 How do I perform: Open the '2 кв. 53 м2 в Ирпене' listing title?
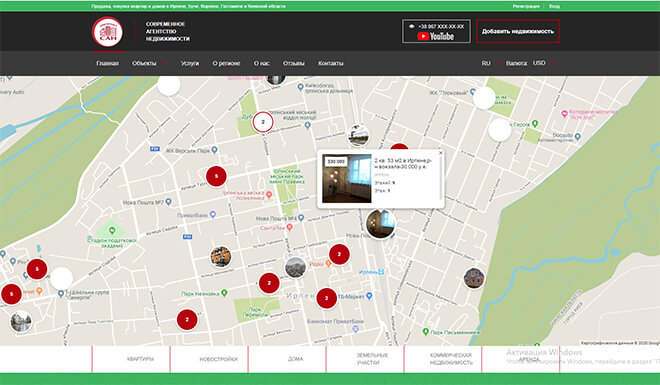[403, 163]
